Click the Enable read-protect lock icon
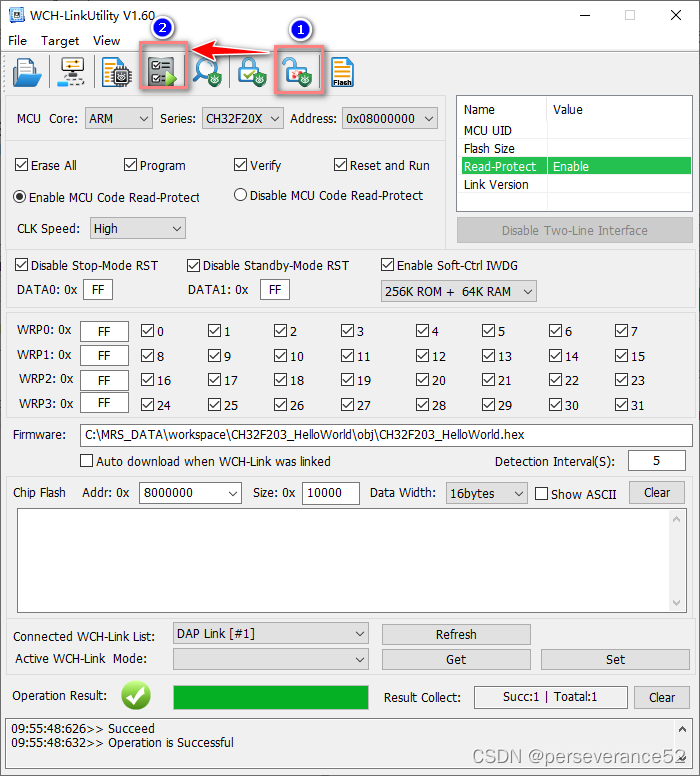The height and width of the screenshot is (776, 700). 251,72
